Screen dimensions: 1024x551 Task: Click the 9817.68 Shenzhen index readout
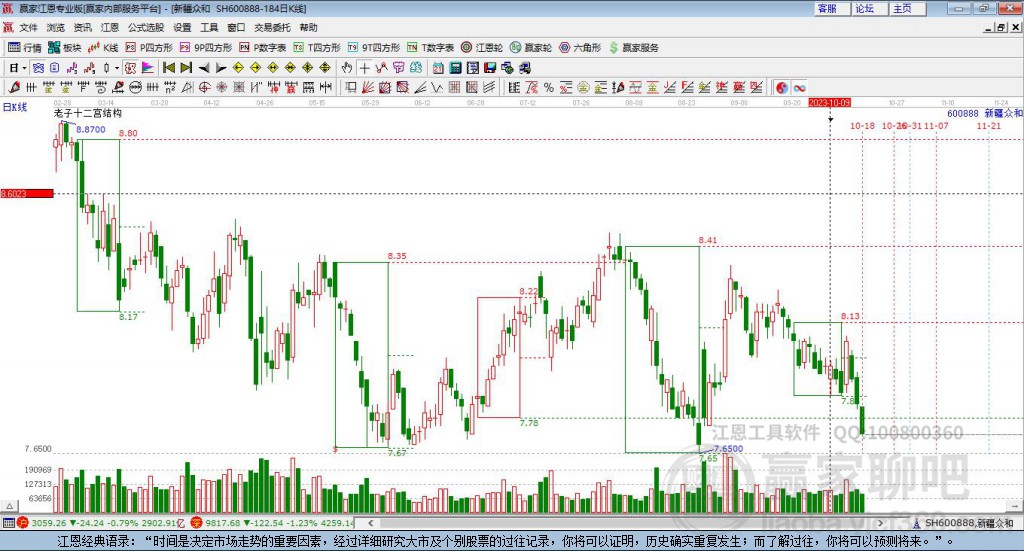223,523
